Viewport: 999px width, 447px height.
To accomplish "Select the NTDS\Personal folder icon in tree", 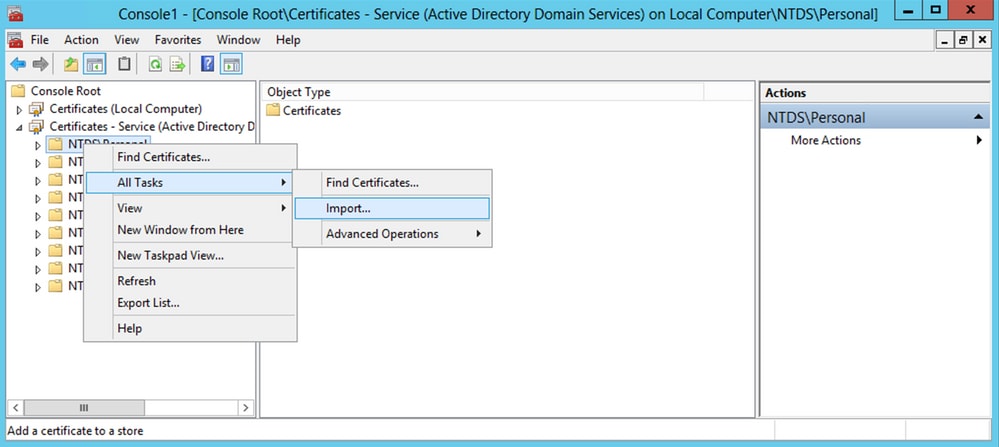I will pyautogui.click(x=56, y=145).
